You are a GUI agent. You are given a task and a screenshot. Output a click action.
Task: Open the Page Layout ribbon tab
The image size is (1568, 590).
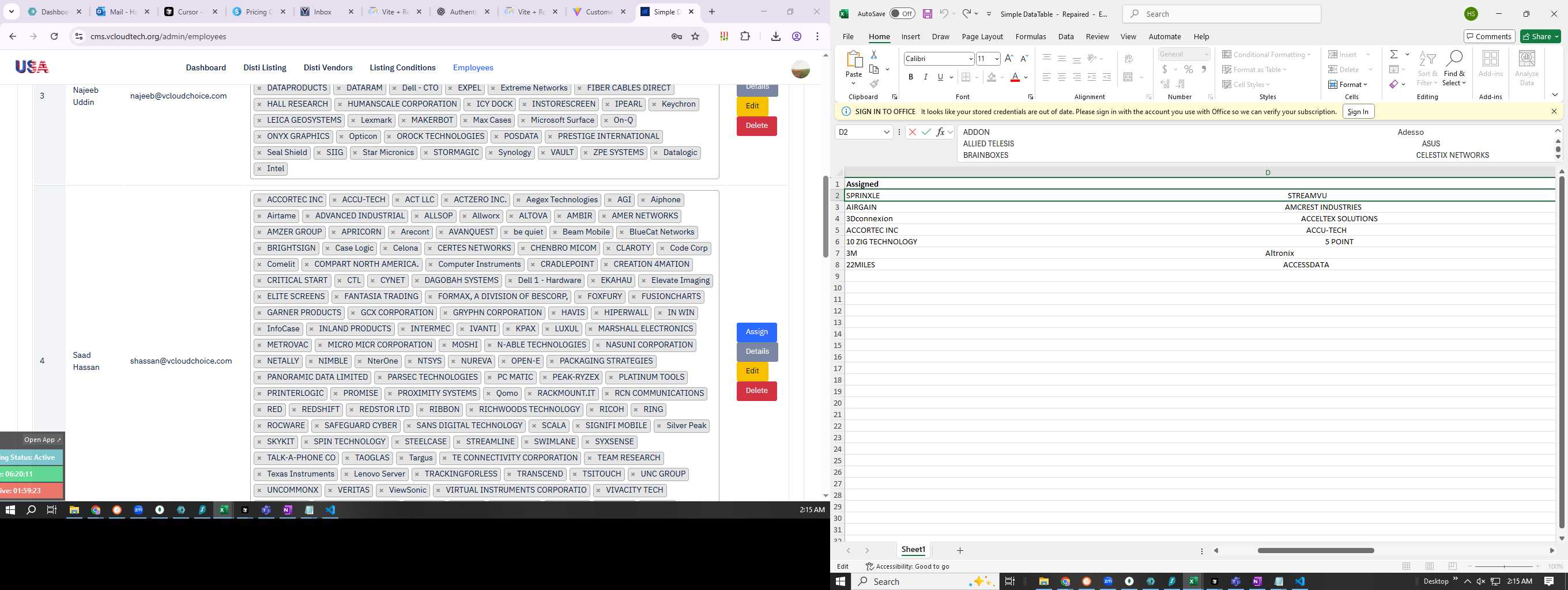coord(982,36)
